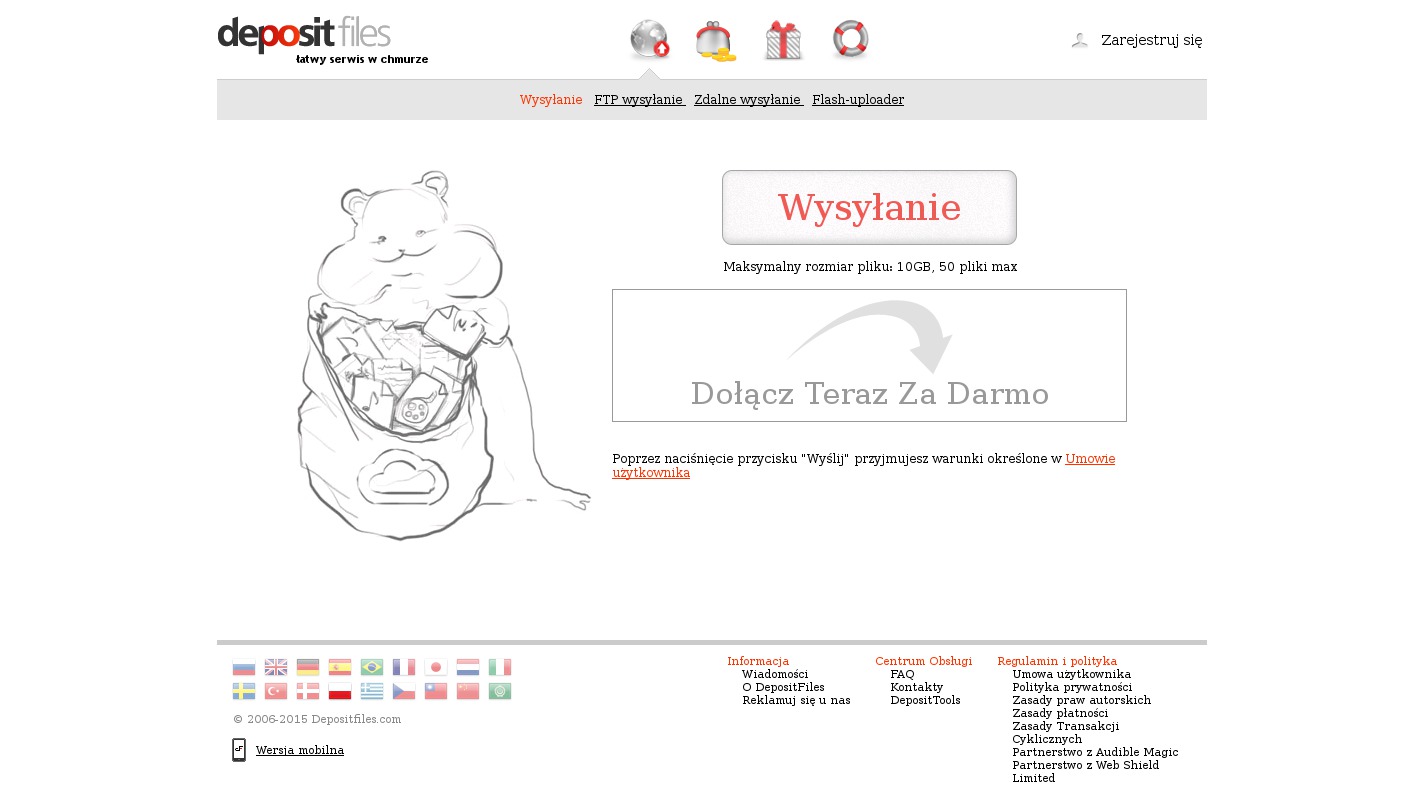1424x795 pixels.
Task: Switch to the Wysyłanie tab
Action: pyautogui.click(x=551, y=100)
